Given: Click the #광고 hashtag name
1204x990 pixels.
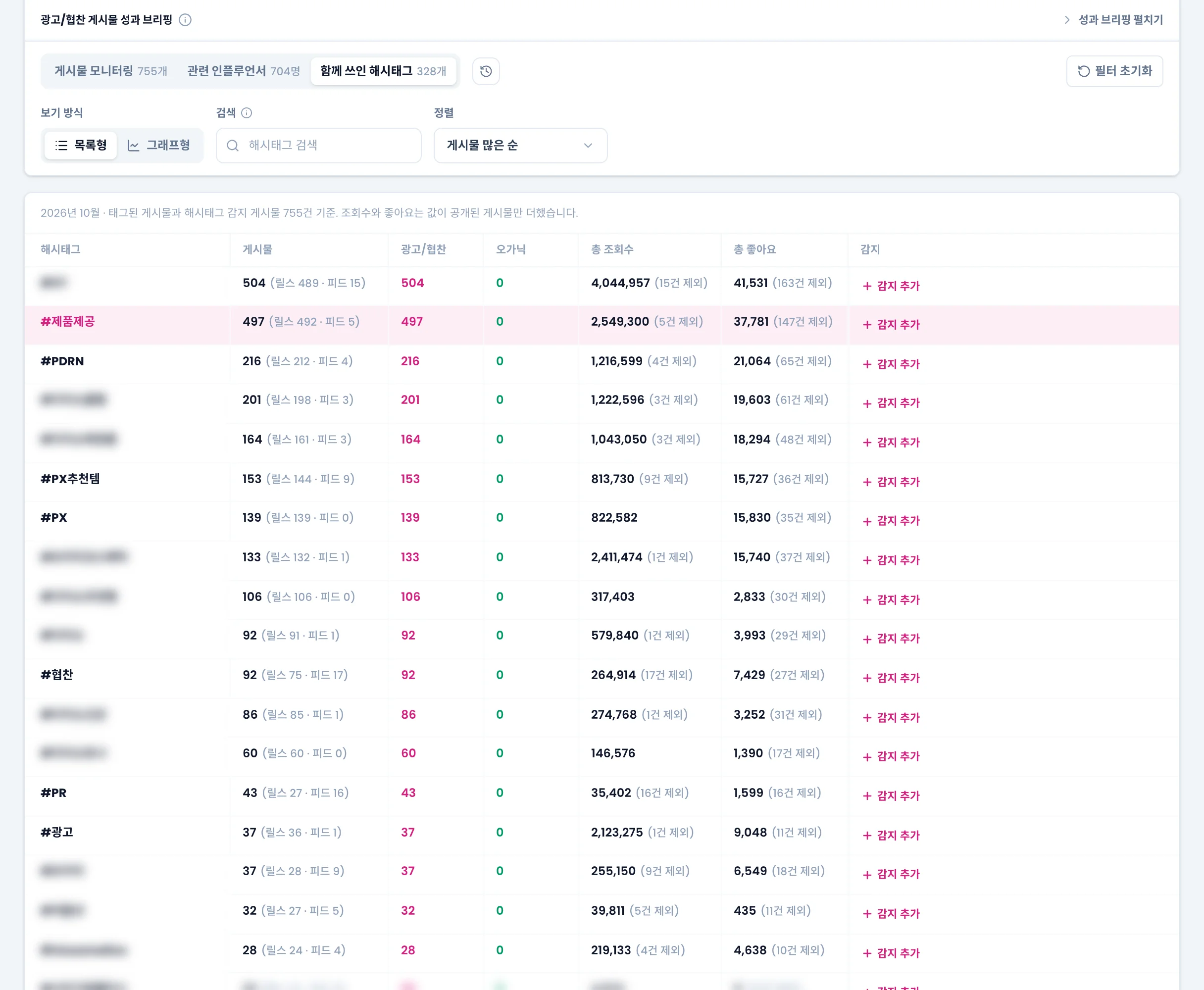Looking at the screenshot, I should (57, 833).
